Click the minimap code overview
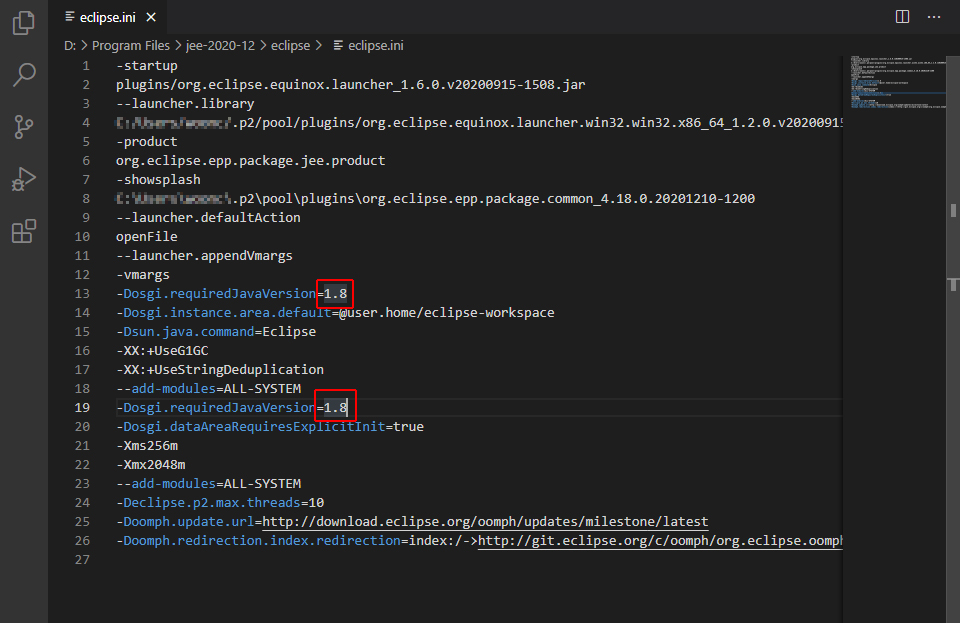960x623 pixels. 898,83
